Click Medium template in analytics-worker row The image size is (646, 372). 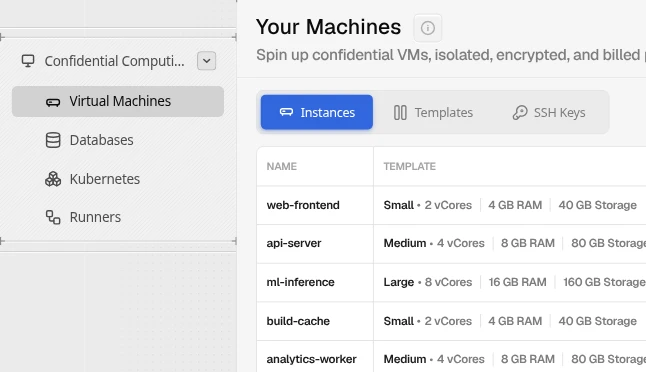(405, 359)
